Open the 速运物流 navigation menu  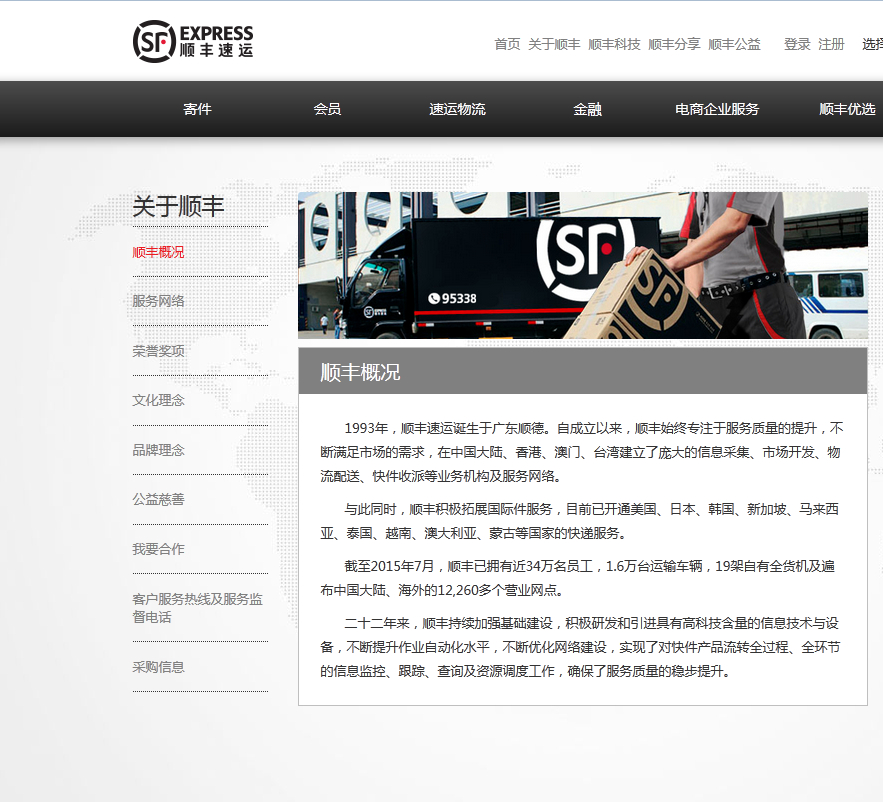(x=457, y=109)
